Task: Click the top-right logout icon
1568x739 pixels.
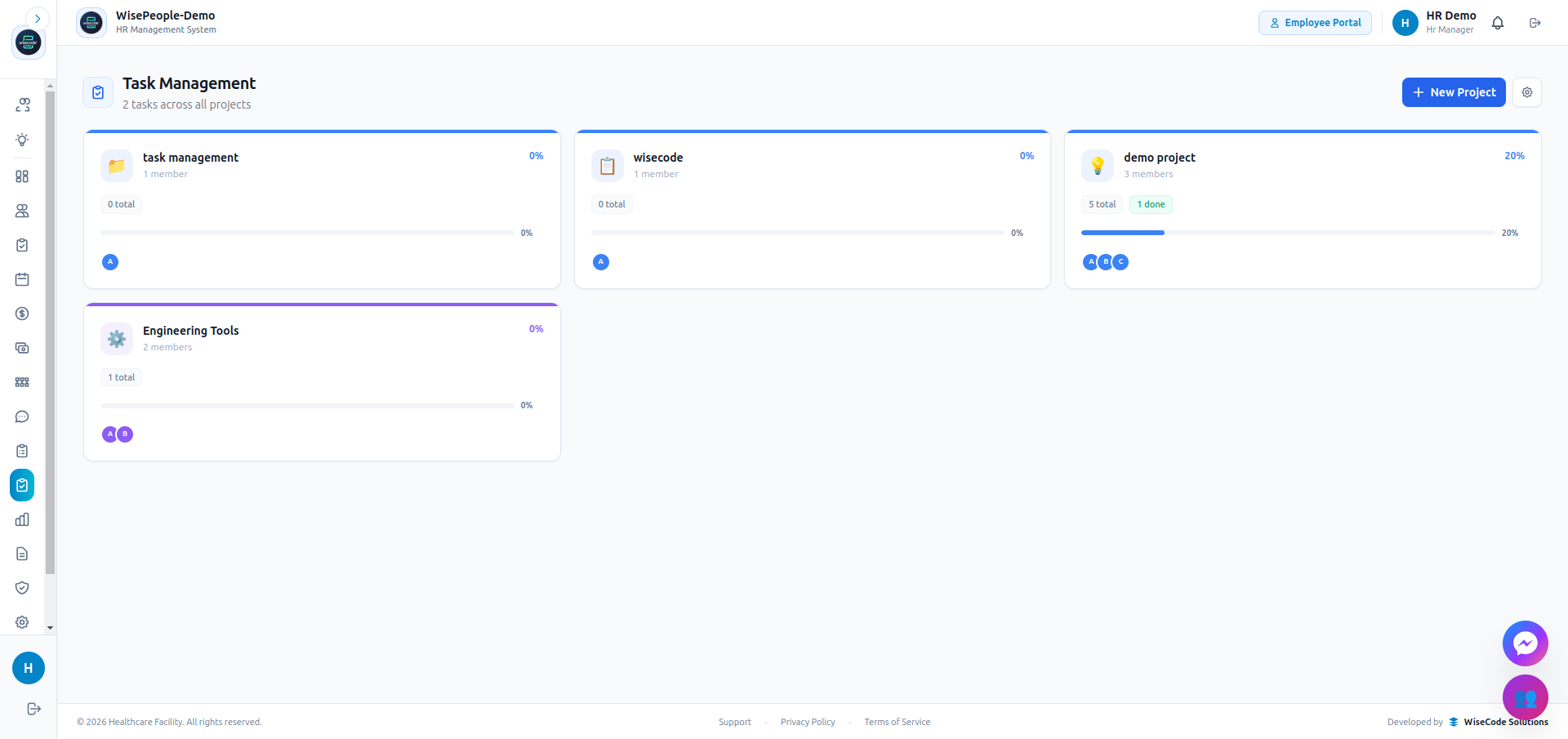Action: [x=1535, y=23]
